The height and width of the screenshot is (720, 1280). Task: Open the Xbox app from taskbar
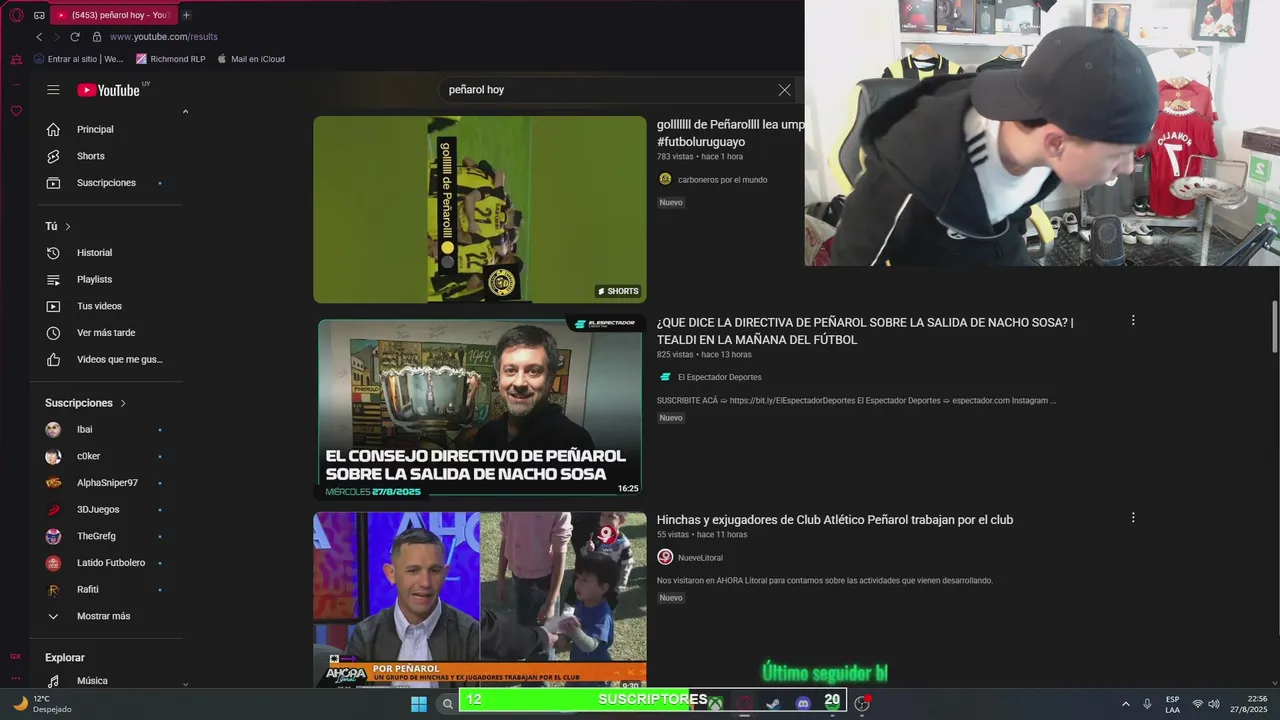point(716,703)
